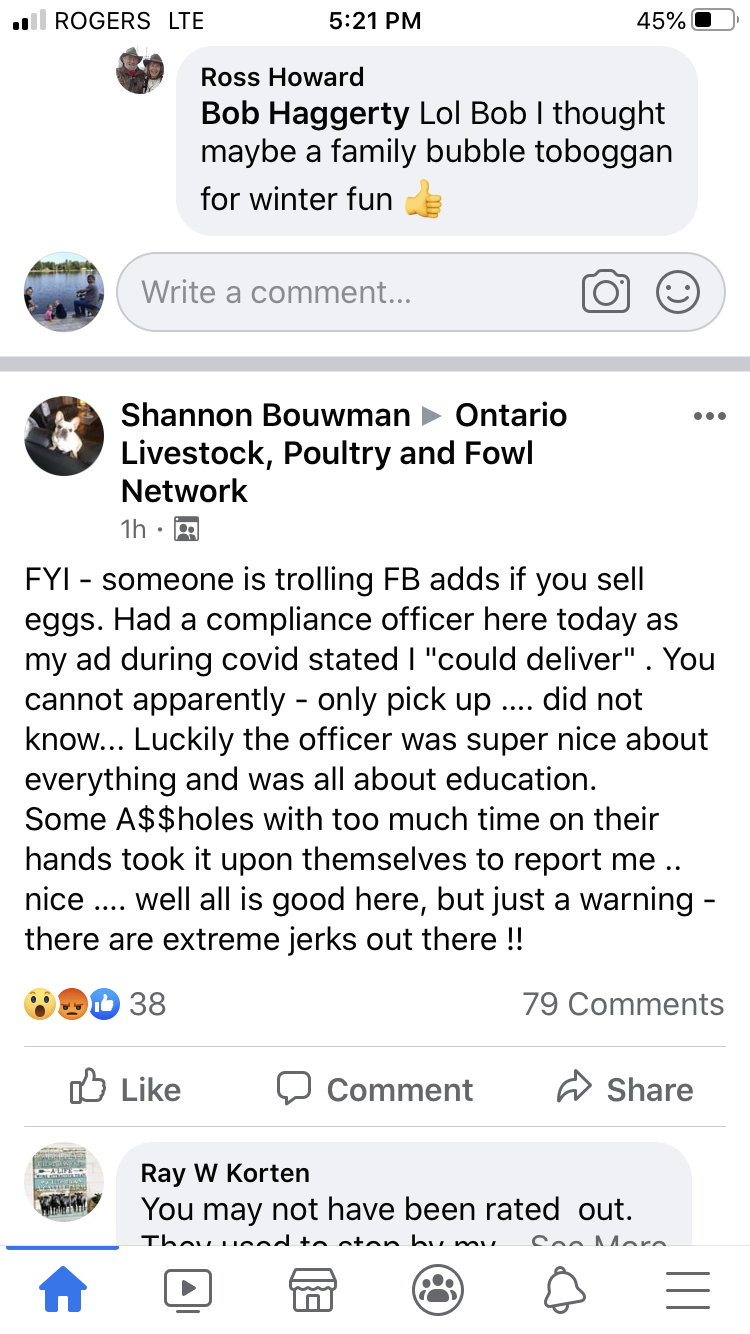
Task: Open the emoji picker in comment box
Action: coord(677,292)
